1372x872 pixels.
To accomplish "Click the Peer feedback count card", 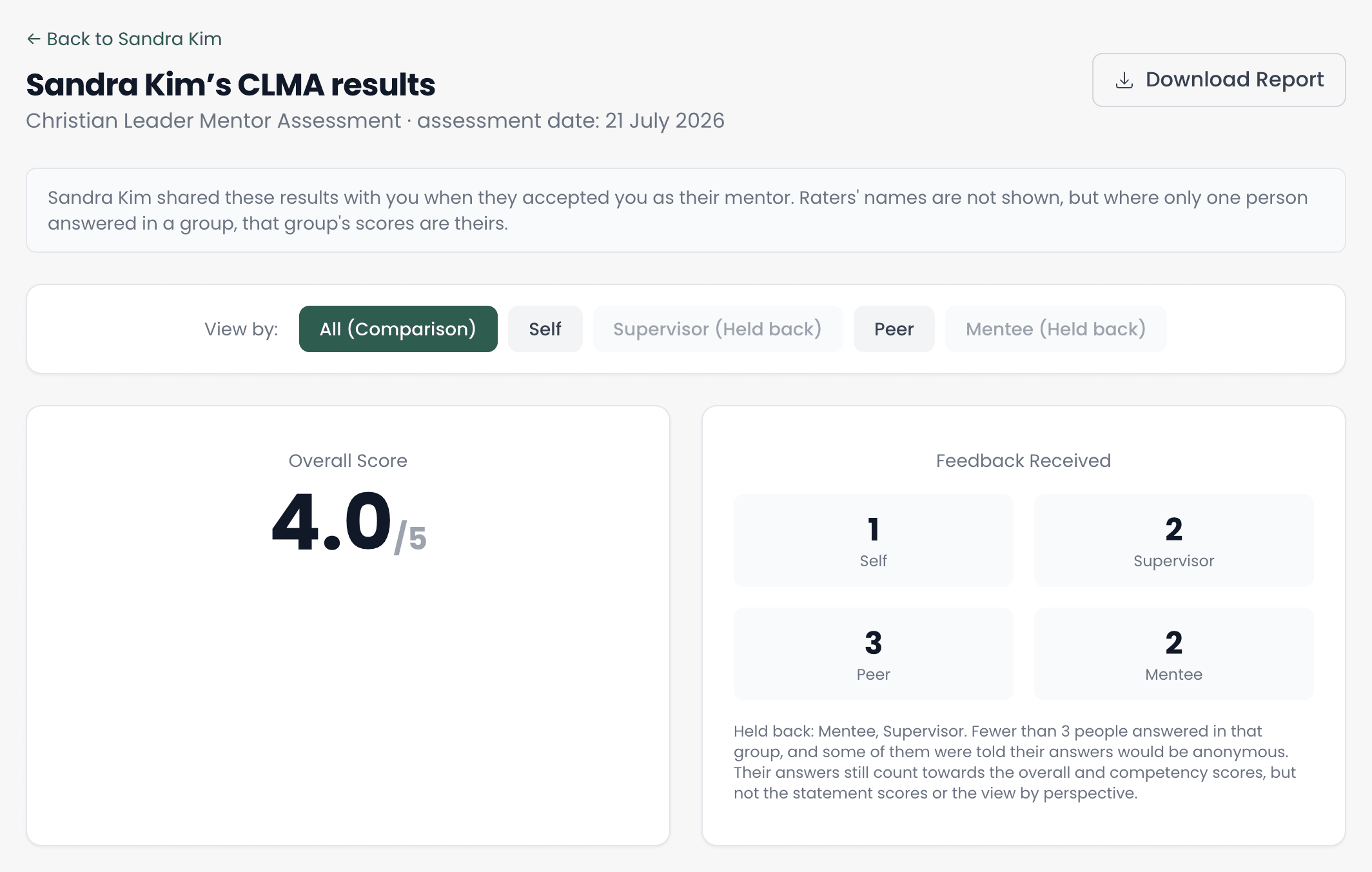I will tap(873, 654).
